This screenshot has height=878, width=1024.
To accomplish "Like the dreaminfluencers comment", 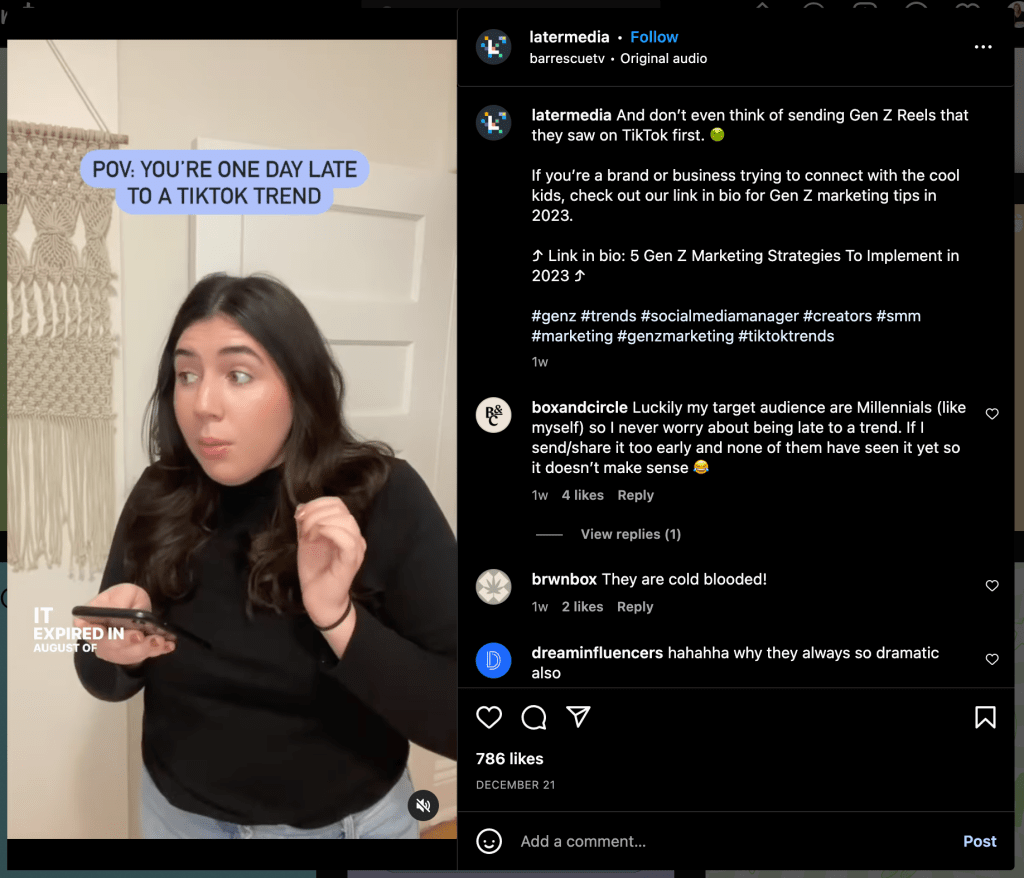I will click(x=992, y=659).
